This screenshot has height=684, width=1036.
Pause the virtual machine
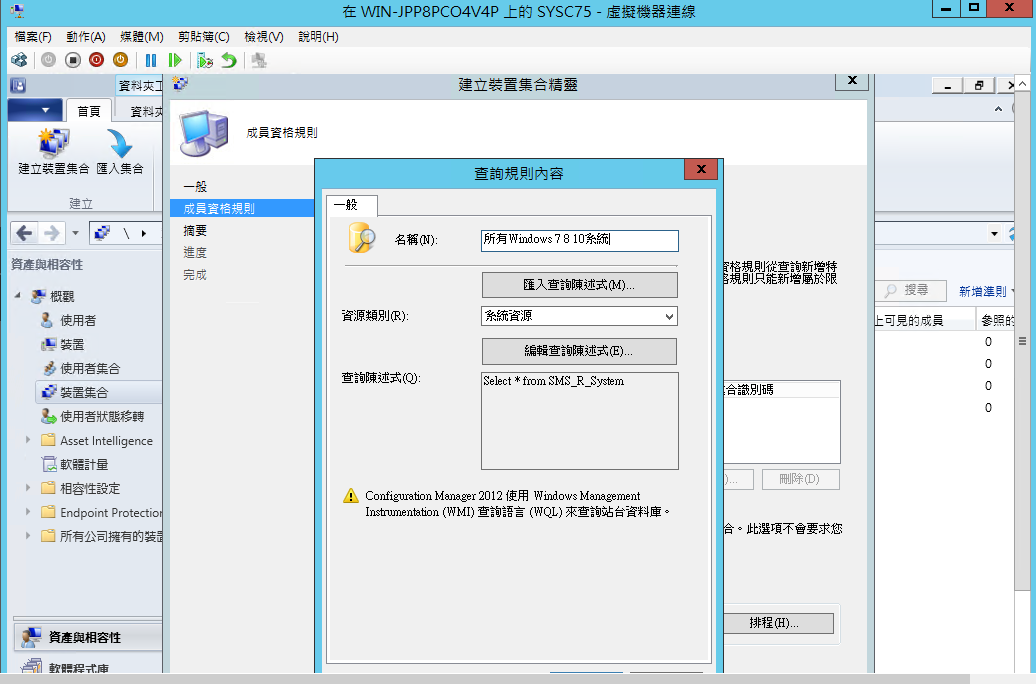pos(151,60)
